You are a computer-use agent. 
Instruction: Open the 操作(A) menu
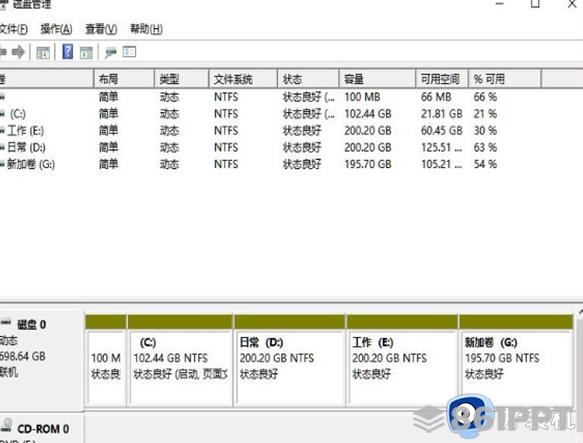pos(56,29)
